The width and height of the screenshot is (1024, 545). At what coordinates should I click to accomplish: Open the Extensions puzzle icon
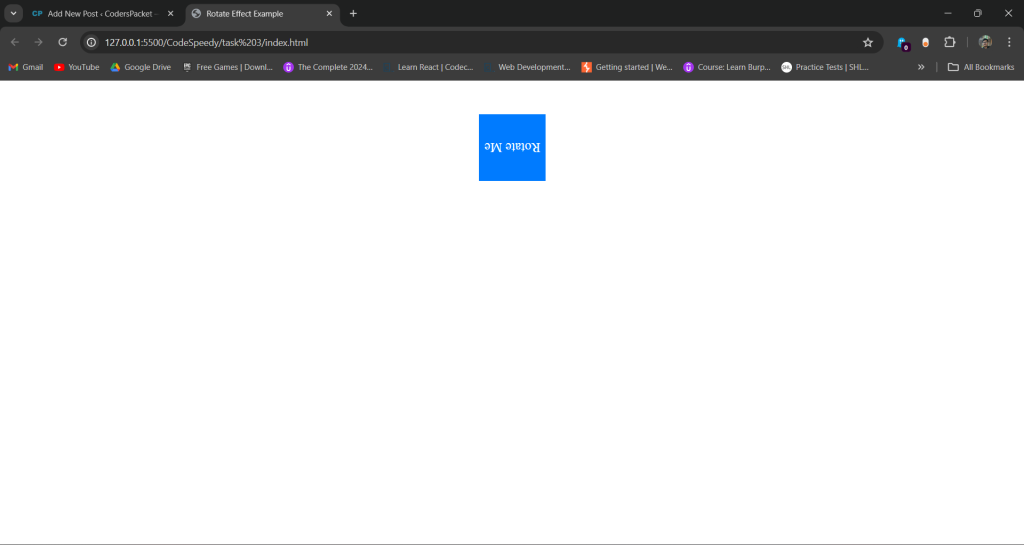949,42
